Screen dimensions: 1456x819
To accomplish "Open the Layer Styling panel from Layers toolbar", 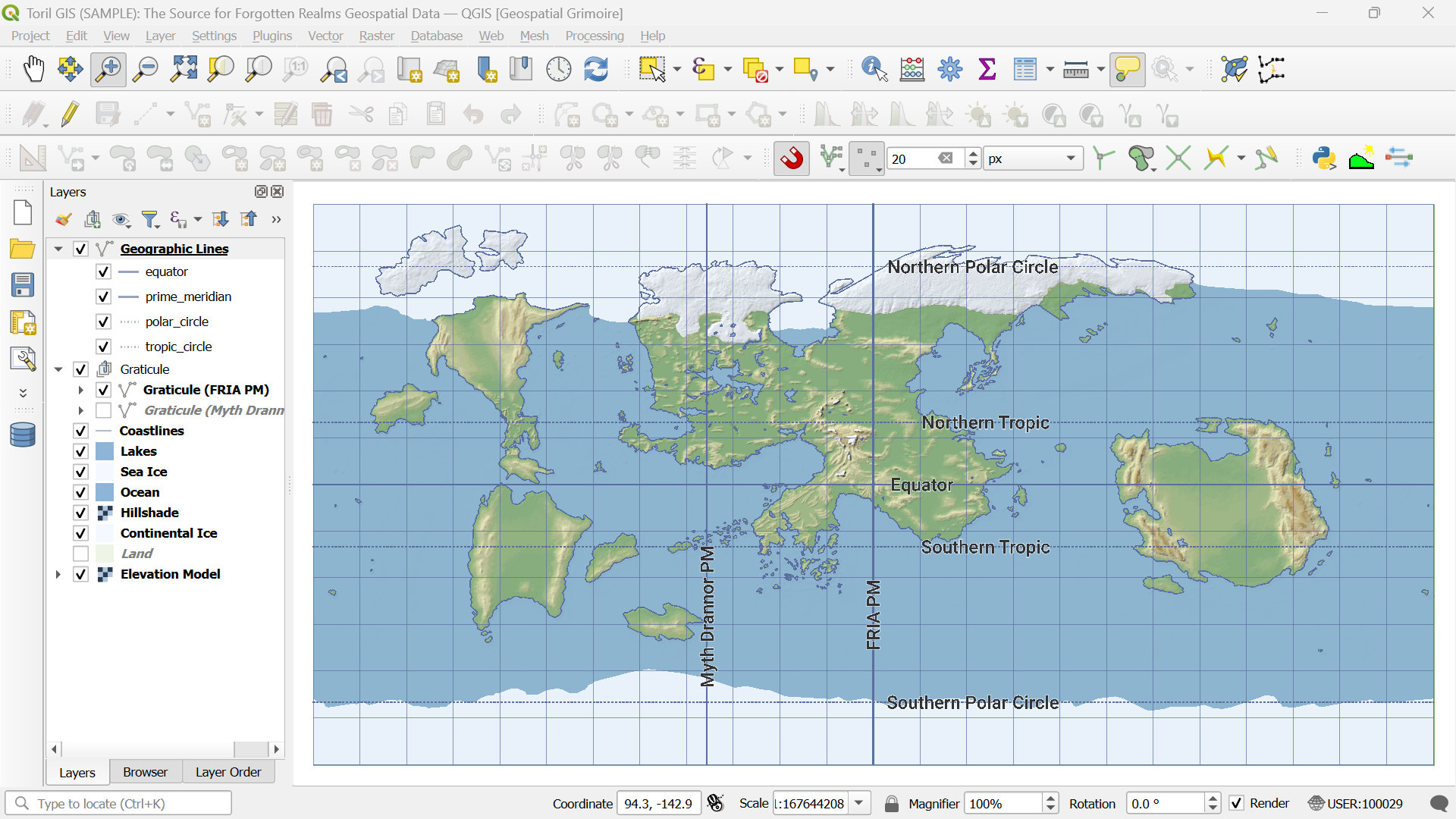I will click(x=63, y=219).
